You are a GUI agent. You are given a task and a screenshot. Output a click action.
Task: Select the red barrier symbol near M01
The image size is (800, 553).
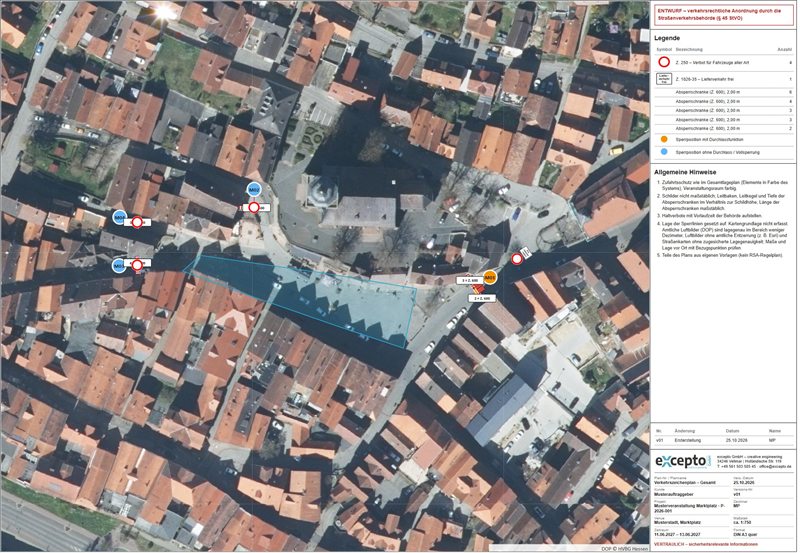point(478,290)
